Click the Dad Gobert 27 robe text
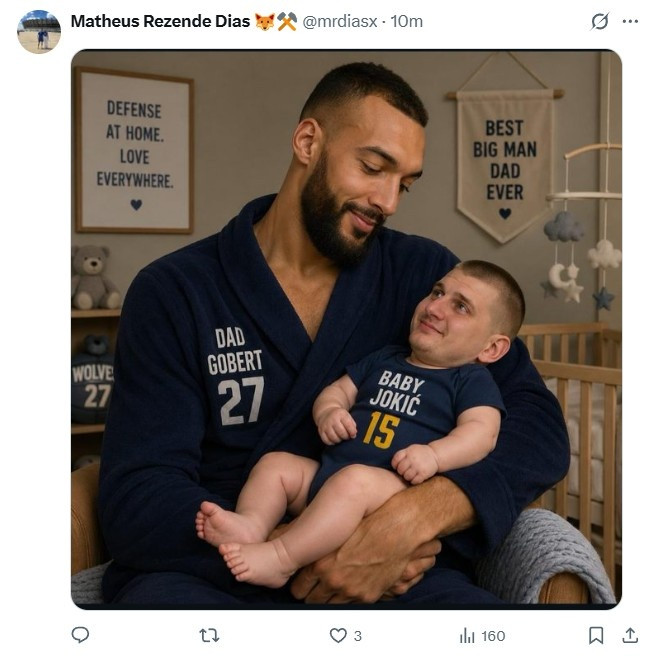Image resolution: width=650 pixels, height=658 pixels. click(x=236, y=373)
